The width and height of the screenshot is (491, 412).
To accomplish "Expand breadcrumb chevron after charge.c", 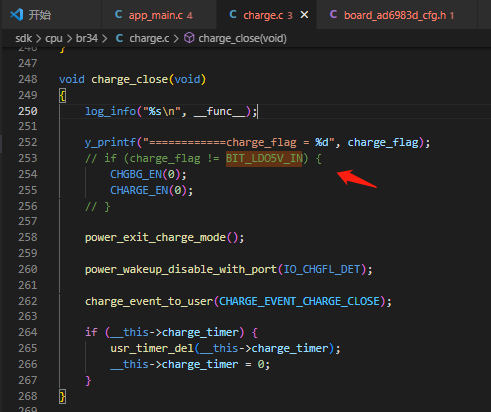I will (x=176, y=39).
